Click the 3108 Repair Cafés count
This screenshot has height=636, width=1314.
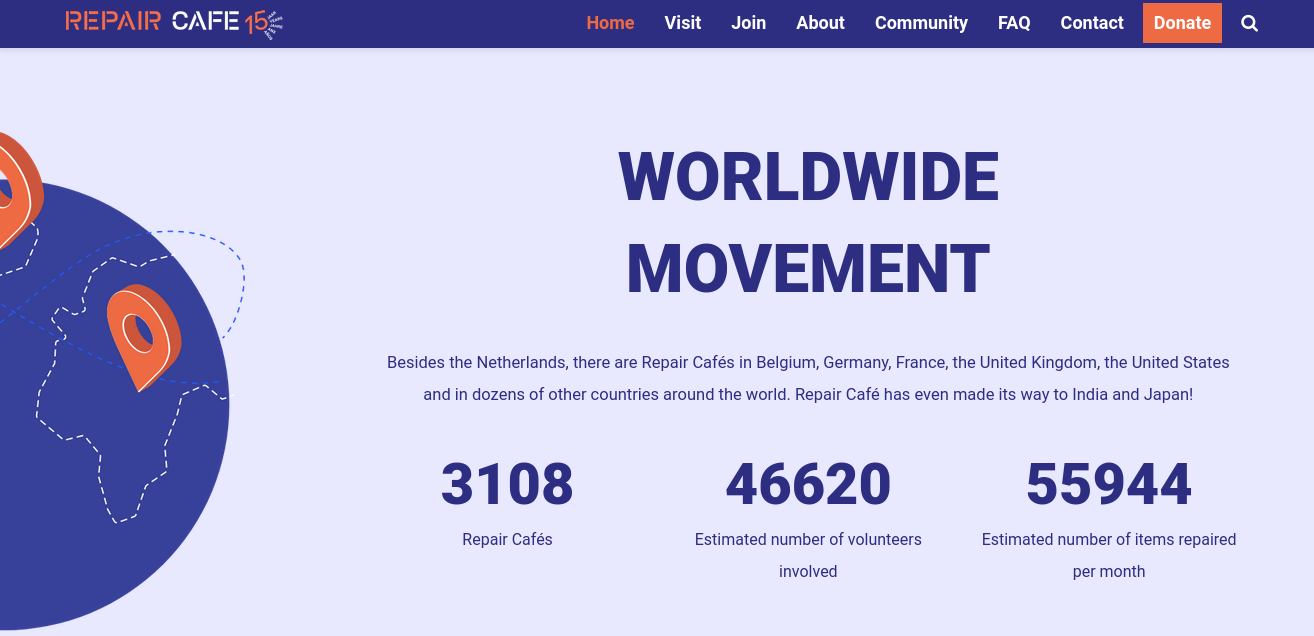click(507, 484)
